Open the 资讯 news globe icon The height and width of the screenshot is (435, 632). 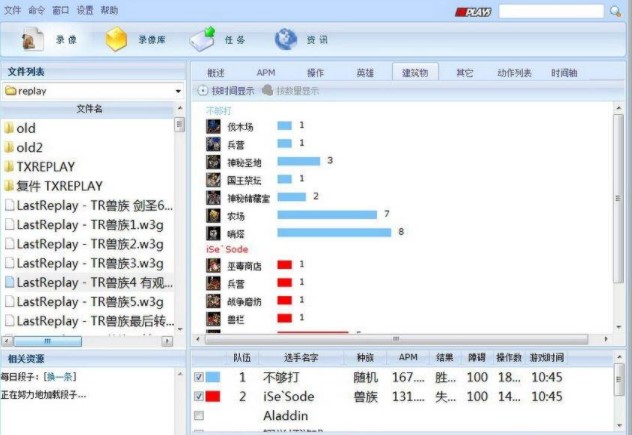pyautogui.click(x=286, y=39)
